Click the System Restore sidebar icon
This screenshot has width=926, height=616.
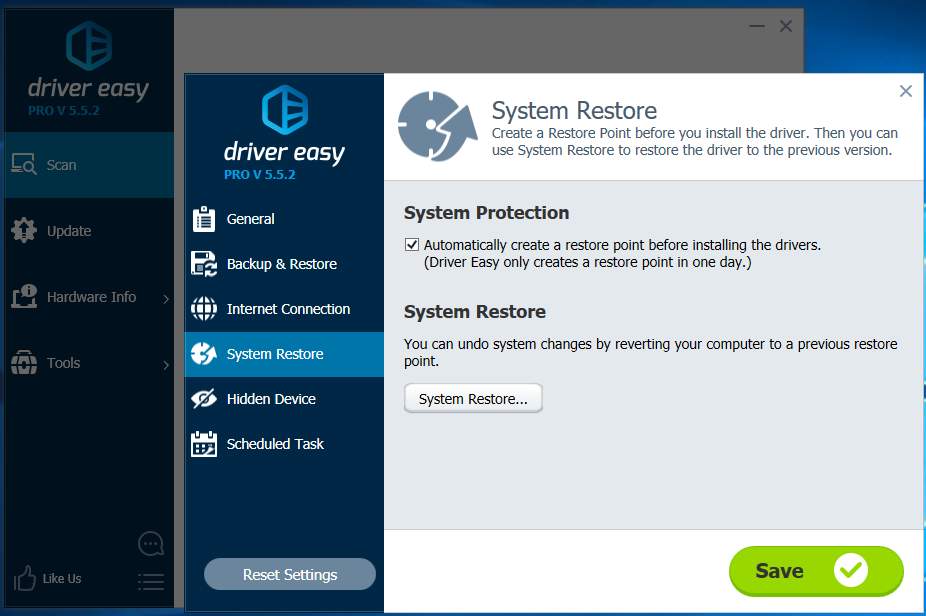pyautogui.click(x=204, y=354)
